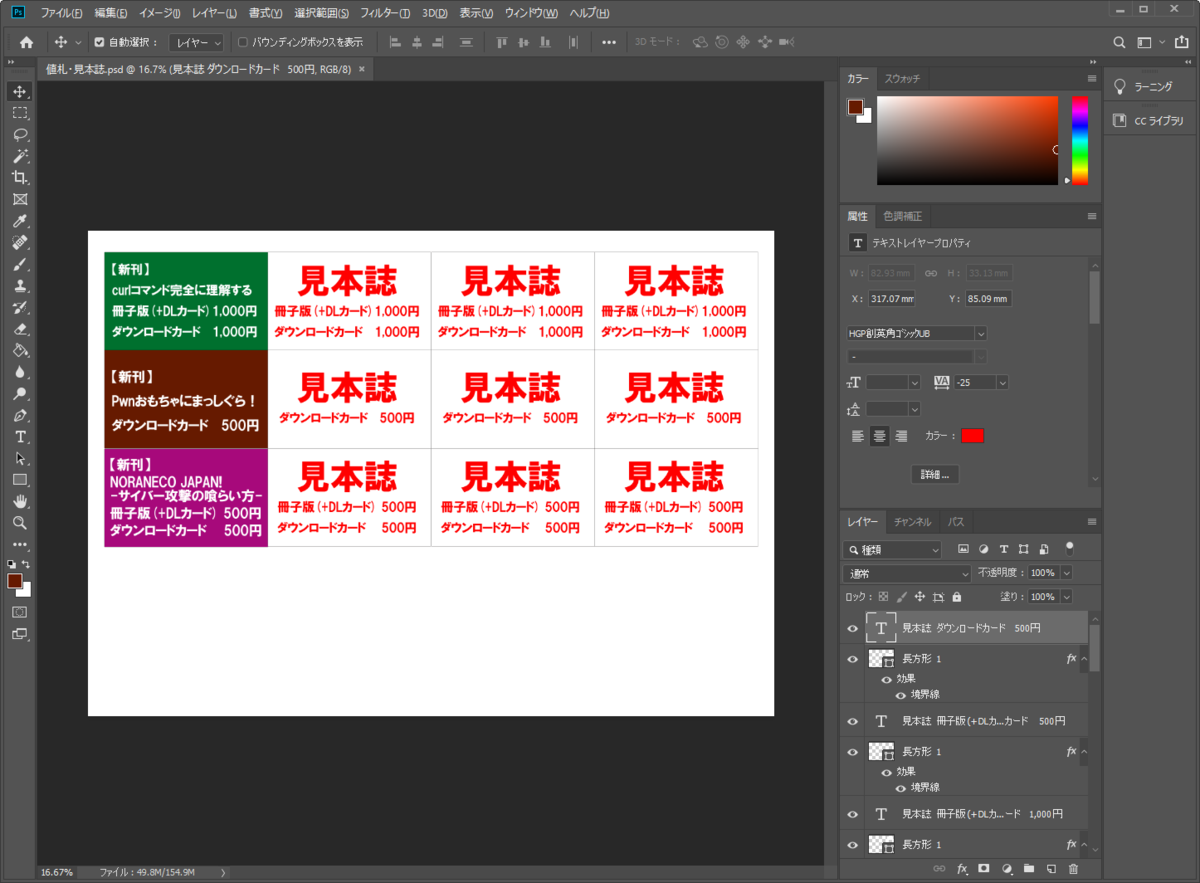Select the Path Selection tool
This screenshot has width=1200, height=883.
pos(20,458)
